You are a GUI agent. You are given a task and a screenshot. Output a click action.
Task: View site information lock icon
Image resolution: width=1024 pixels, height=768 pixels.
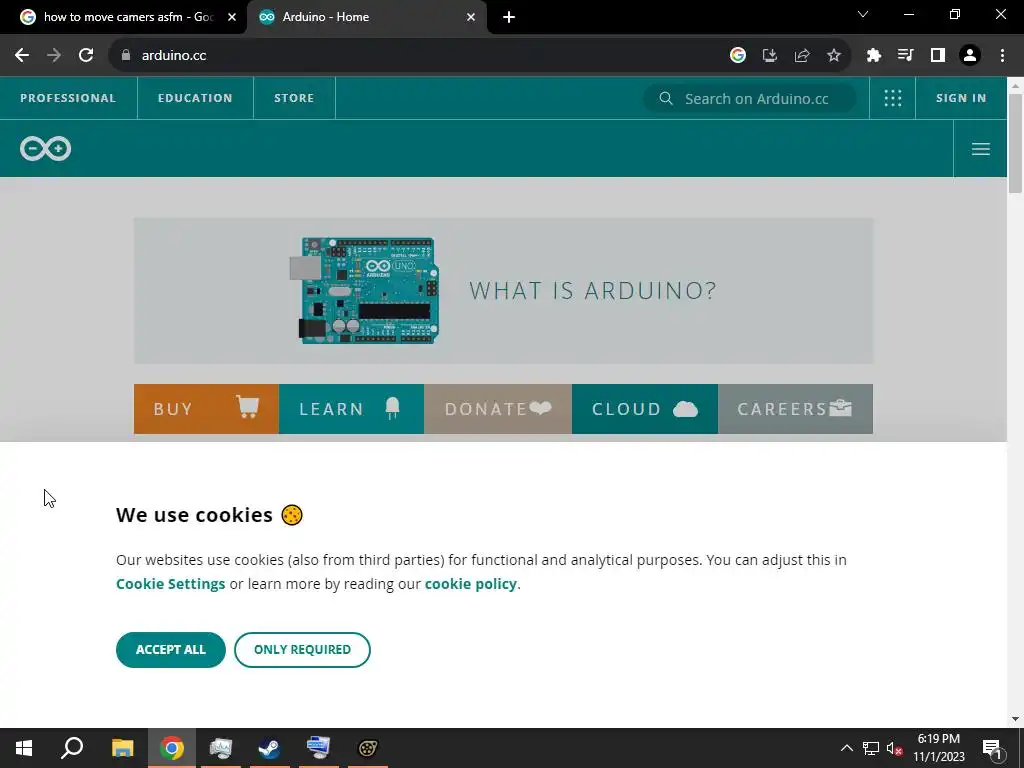[x=125, y=56]
